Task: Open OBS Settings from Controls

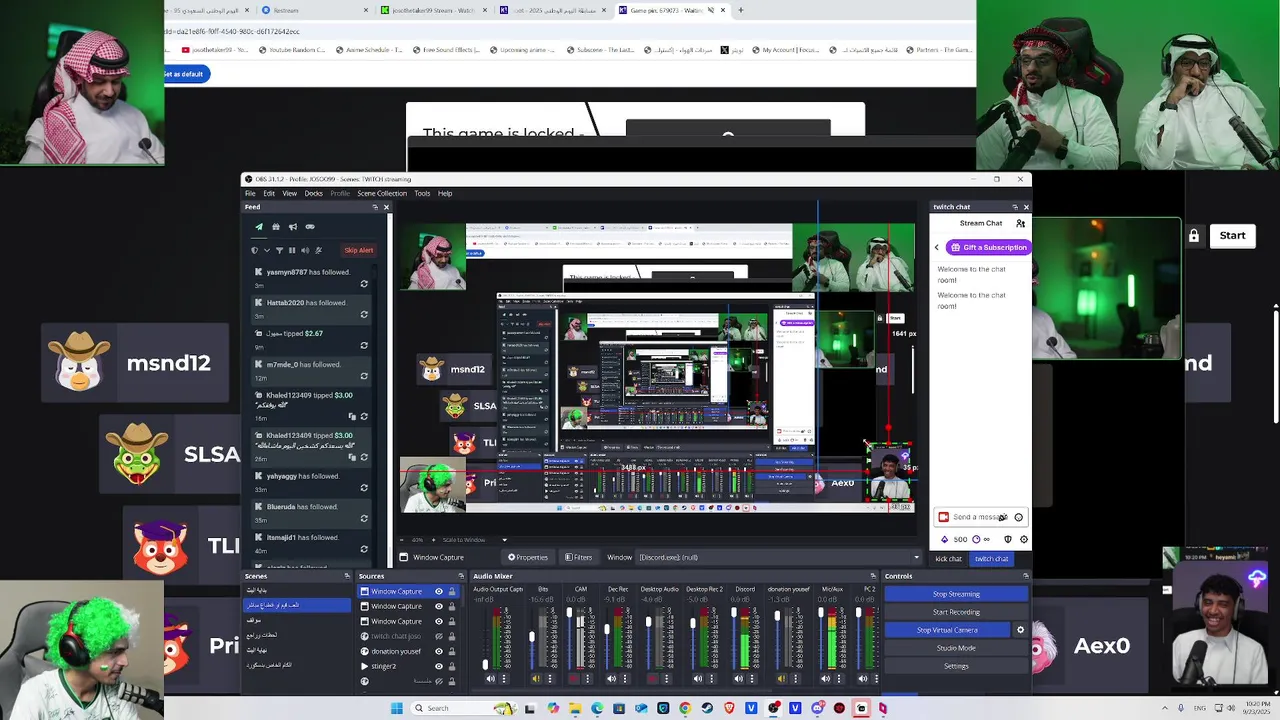Action: pos(956,666)
